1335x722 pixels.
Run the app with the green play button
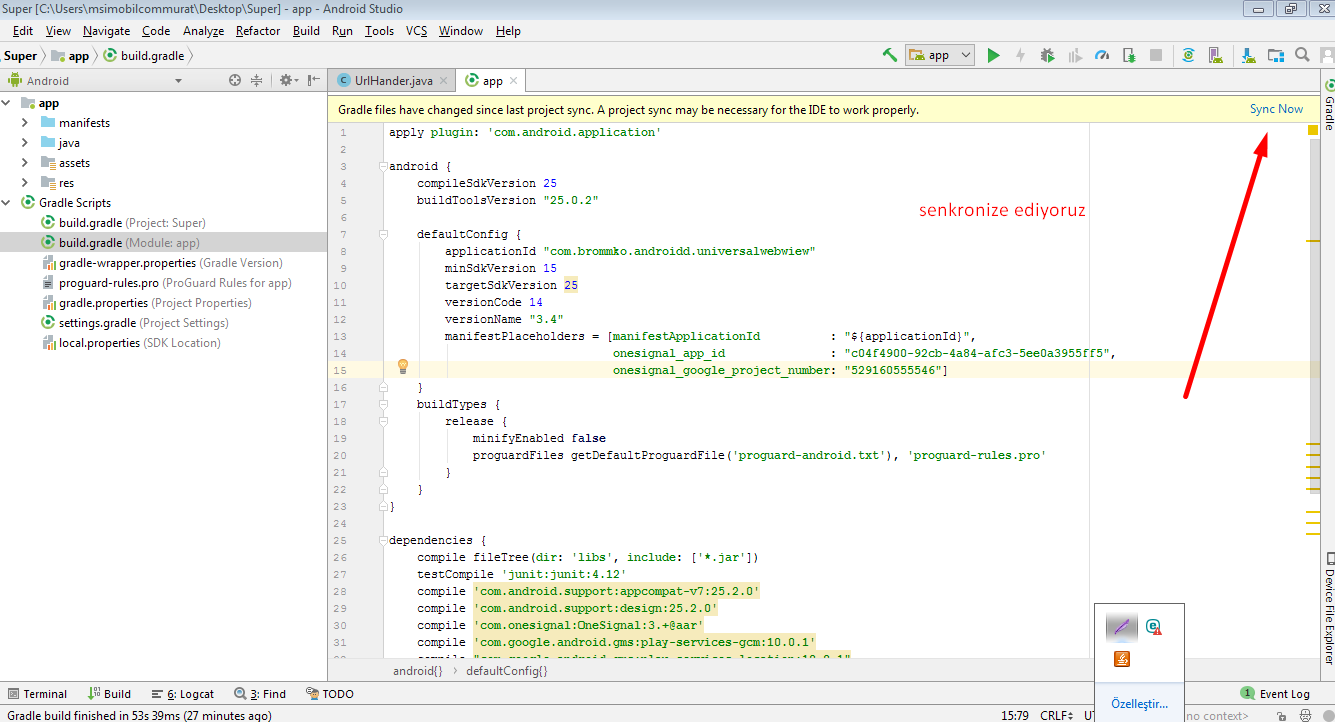click(993, 55)
